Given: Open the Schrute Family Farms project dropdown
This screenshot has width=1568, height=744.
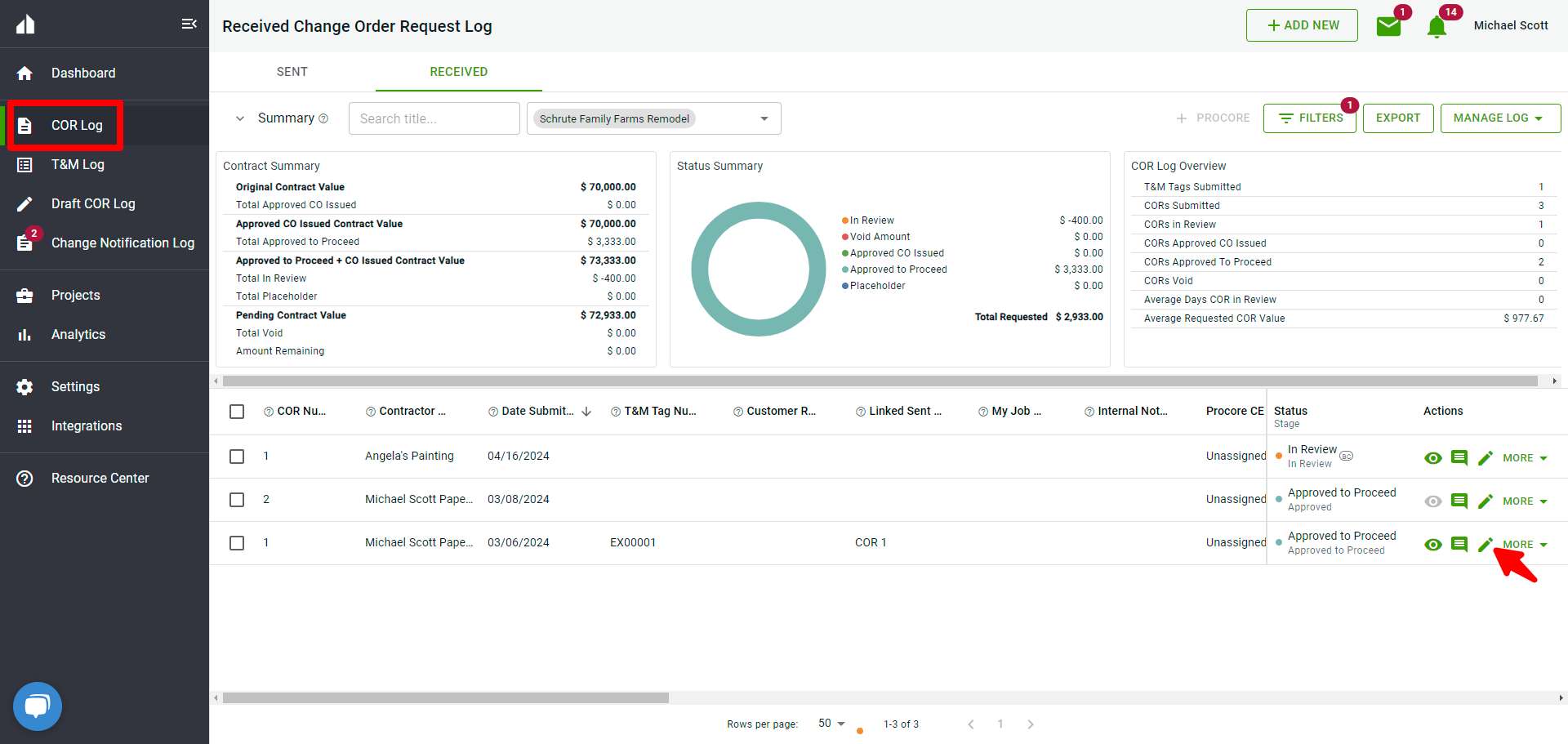Looking at the screenshot, I should point(764,118).
